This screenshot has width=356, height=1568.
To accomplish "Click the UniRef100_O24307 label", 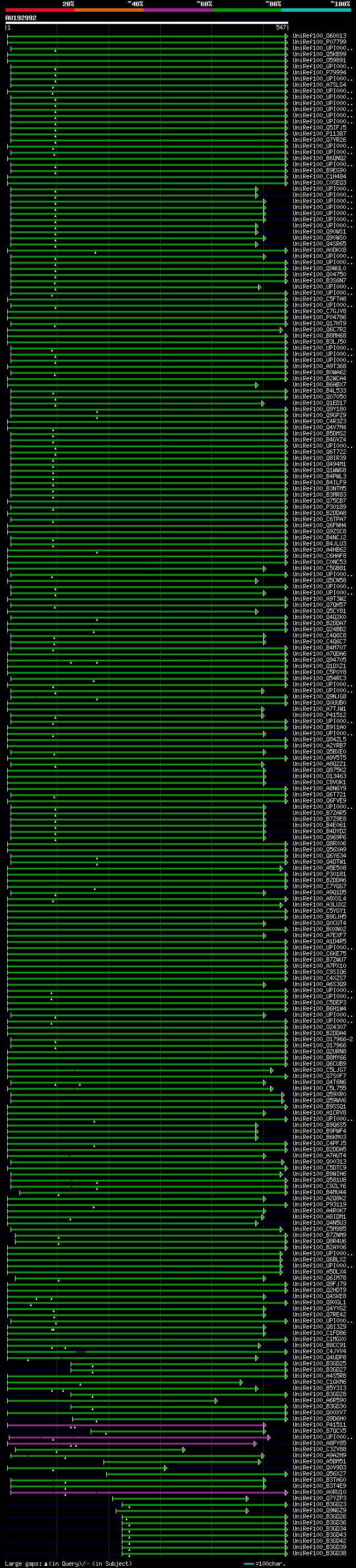I will click(319, 1027).
